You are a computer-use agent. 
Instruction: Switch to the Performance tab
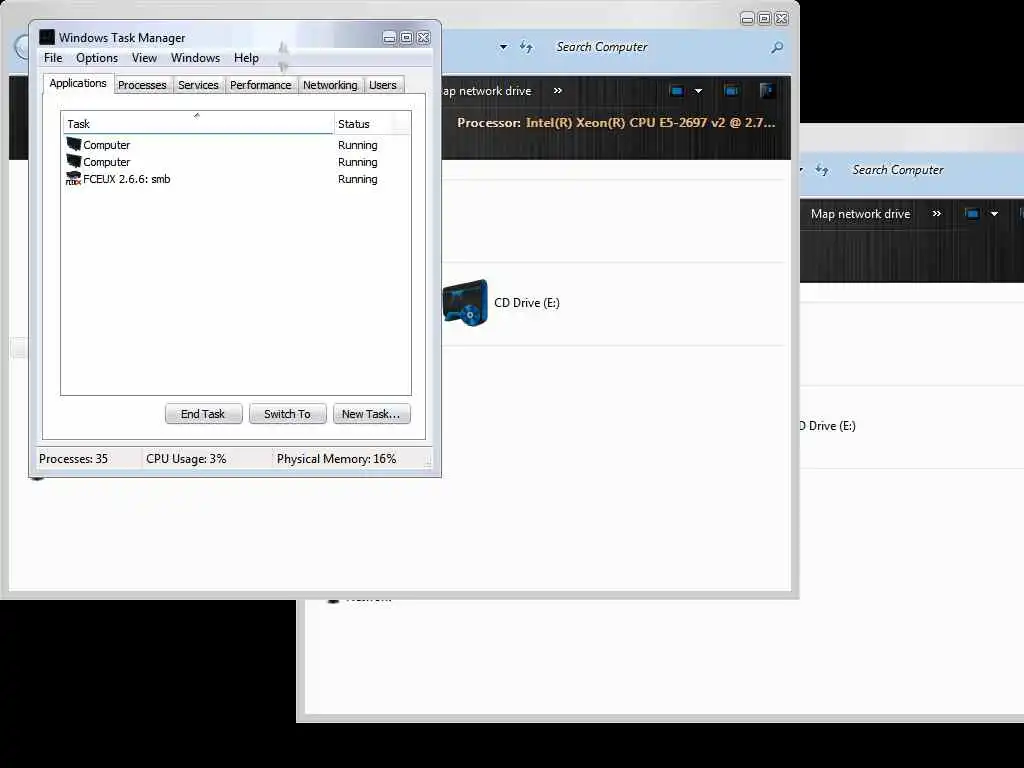[261, 85]
